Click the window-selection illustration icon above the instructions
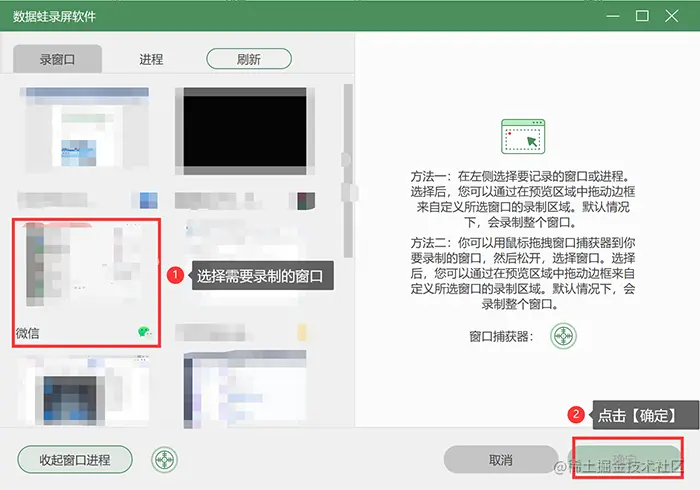 coord(523,137)
